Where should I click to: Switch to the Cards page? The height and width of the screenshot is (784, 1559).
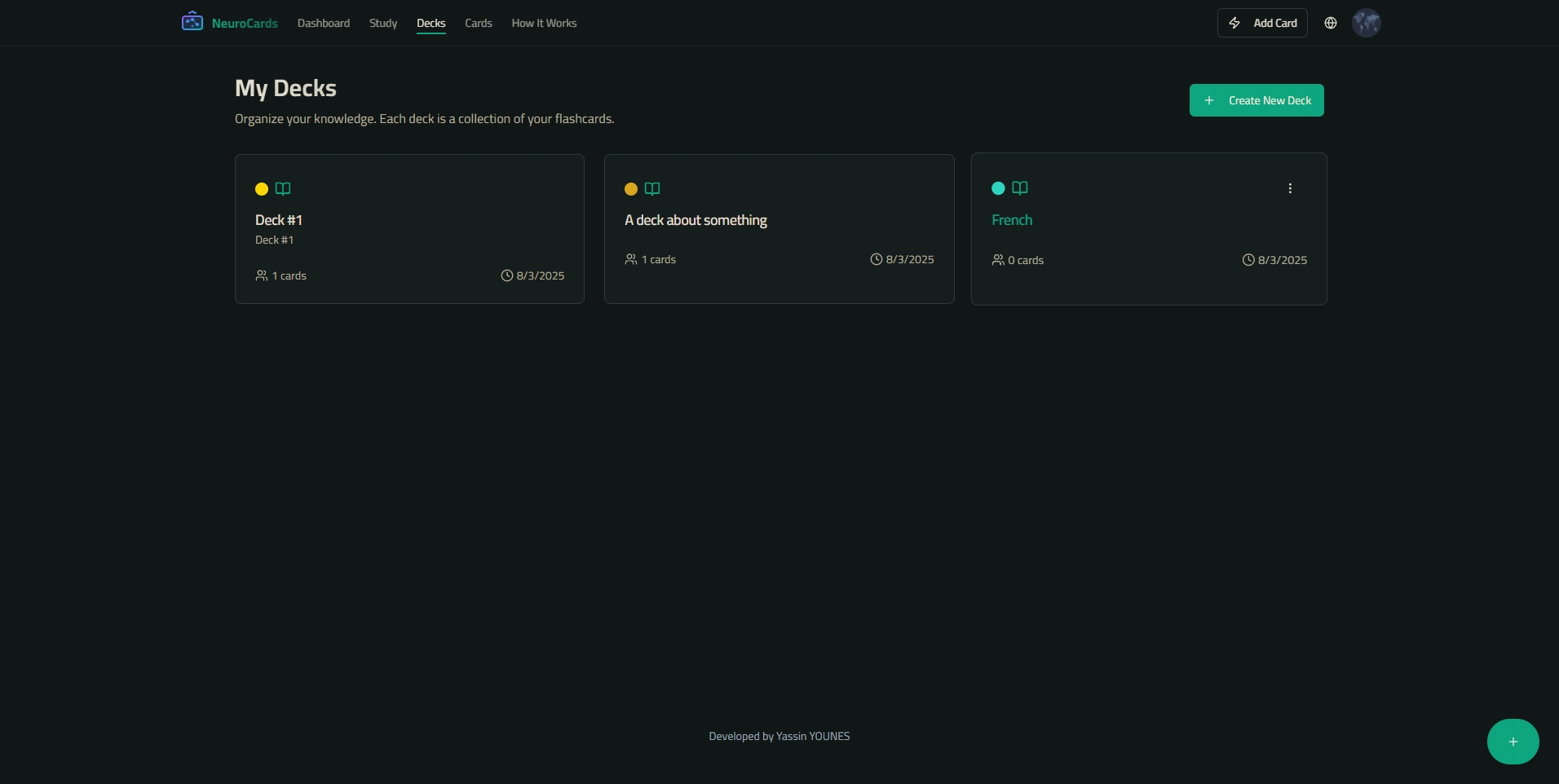click(479, 23)
